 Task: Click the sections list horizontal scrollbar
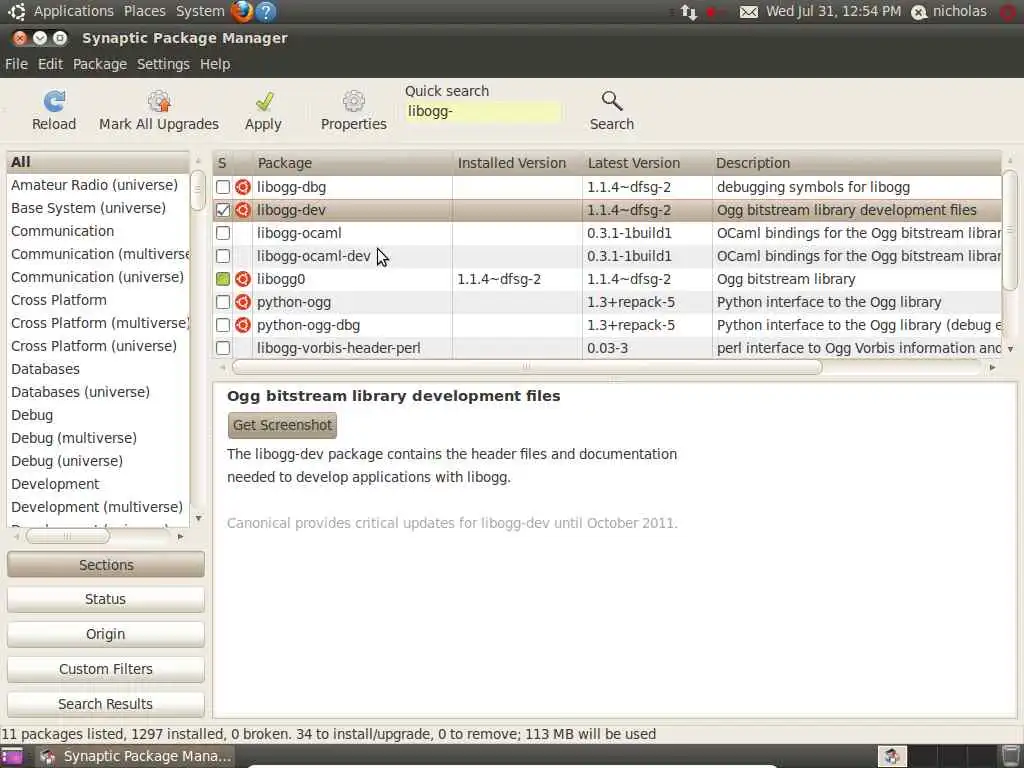coord(68,537)
